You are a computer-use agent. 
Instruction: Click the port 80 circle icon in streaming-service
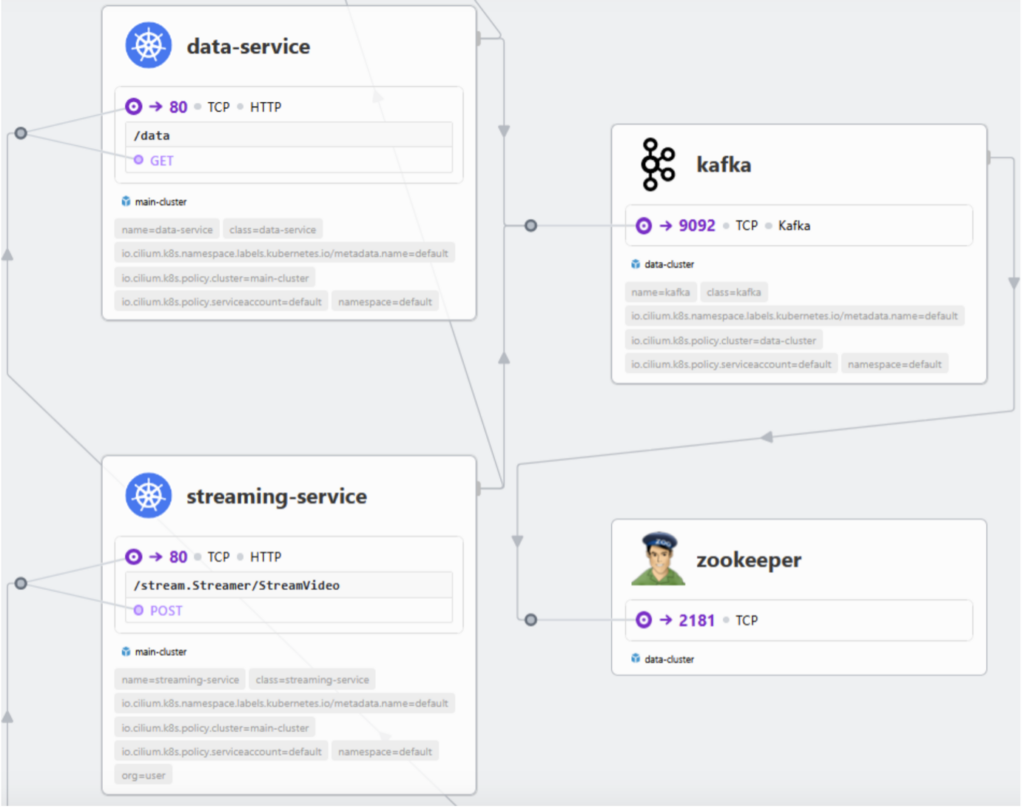click(x=134, y=557)
